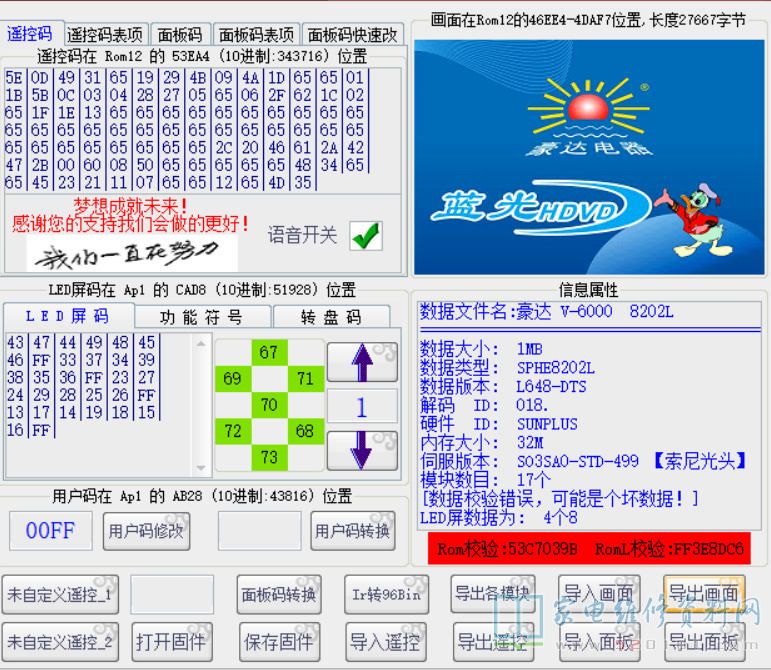Click the empty field beside 未自定义遥控_1
Viewport: 771px width, 670px height.
[x=172, y=594]
